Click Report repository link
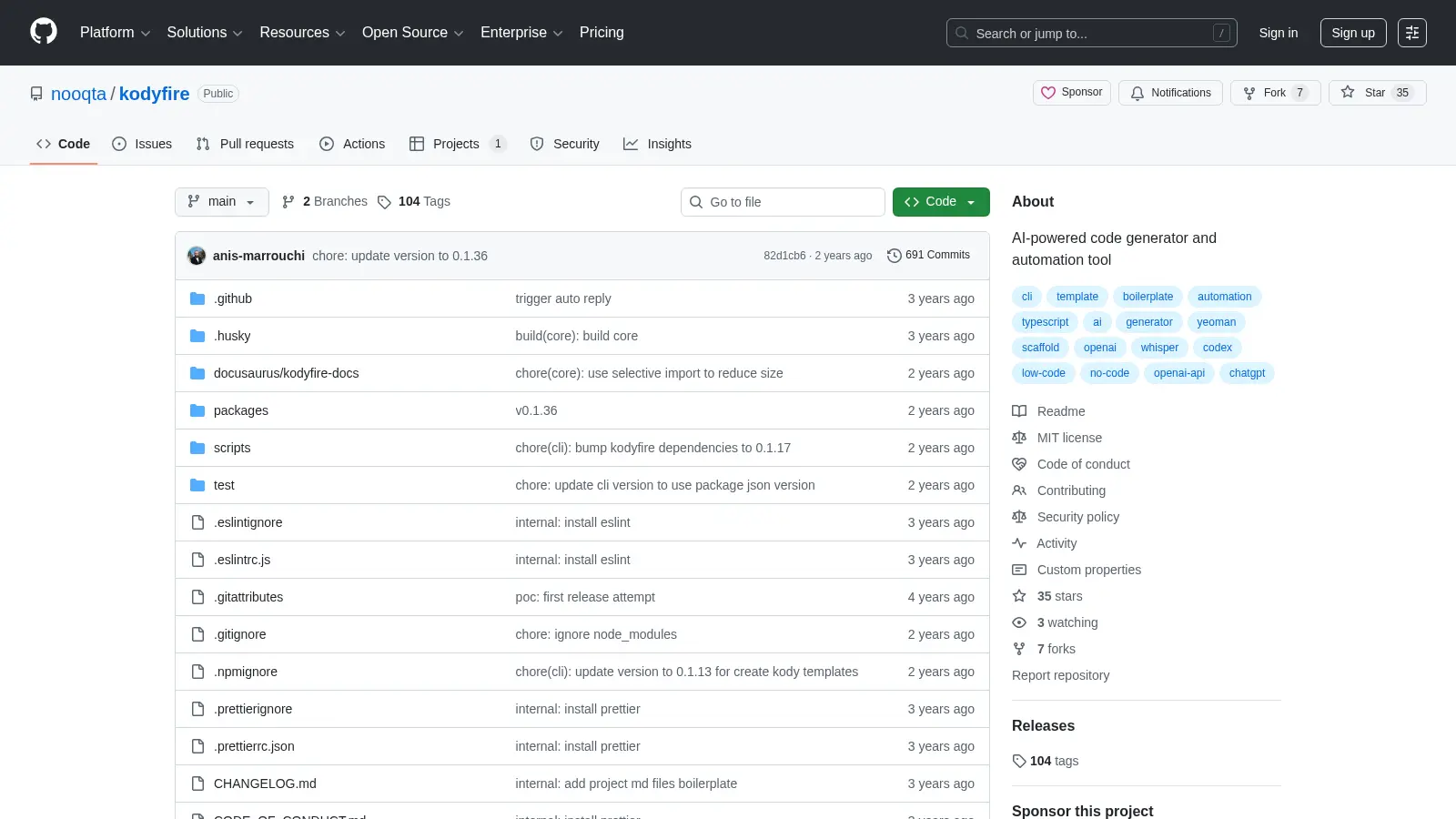This screenshot has height=819, width=1456. 1060,675
